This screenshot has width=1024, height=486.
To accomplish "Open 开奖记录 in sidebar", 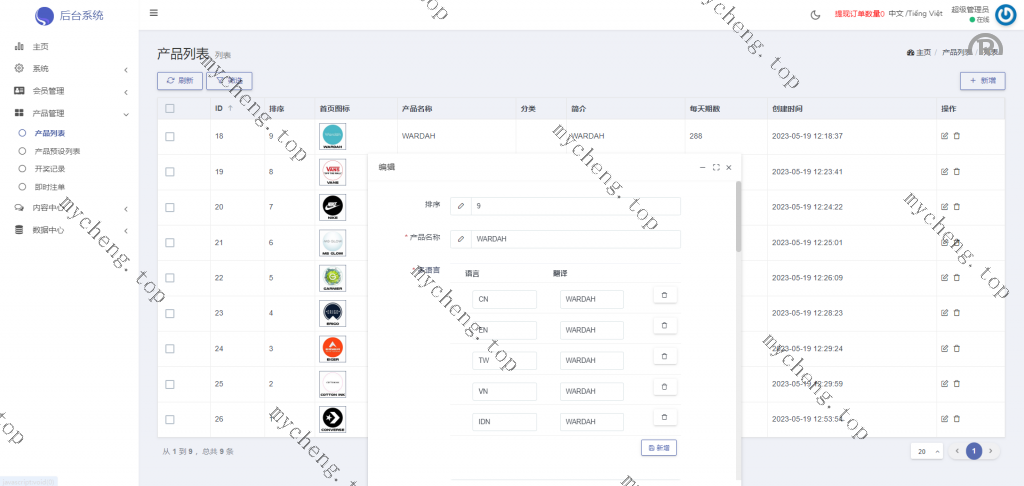I will 50,169.
